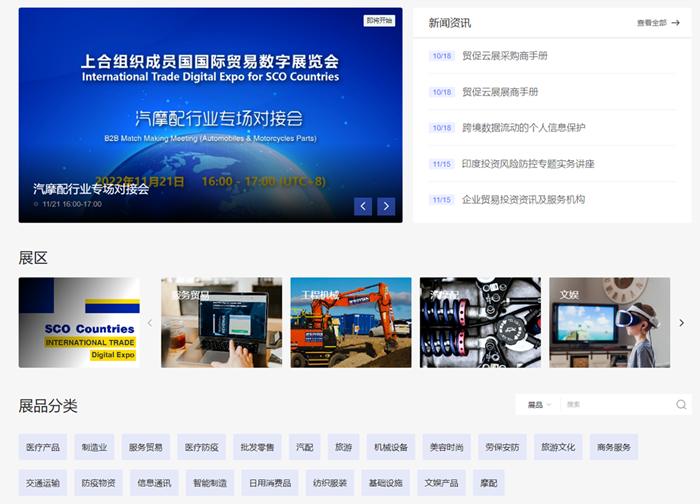Click the search magnifier icon
This screenshot has height=504, width=700.
pos(681,404)
